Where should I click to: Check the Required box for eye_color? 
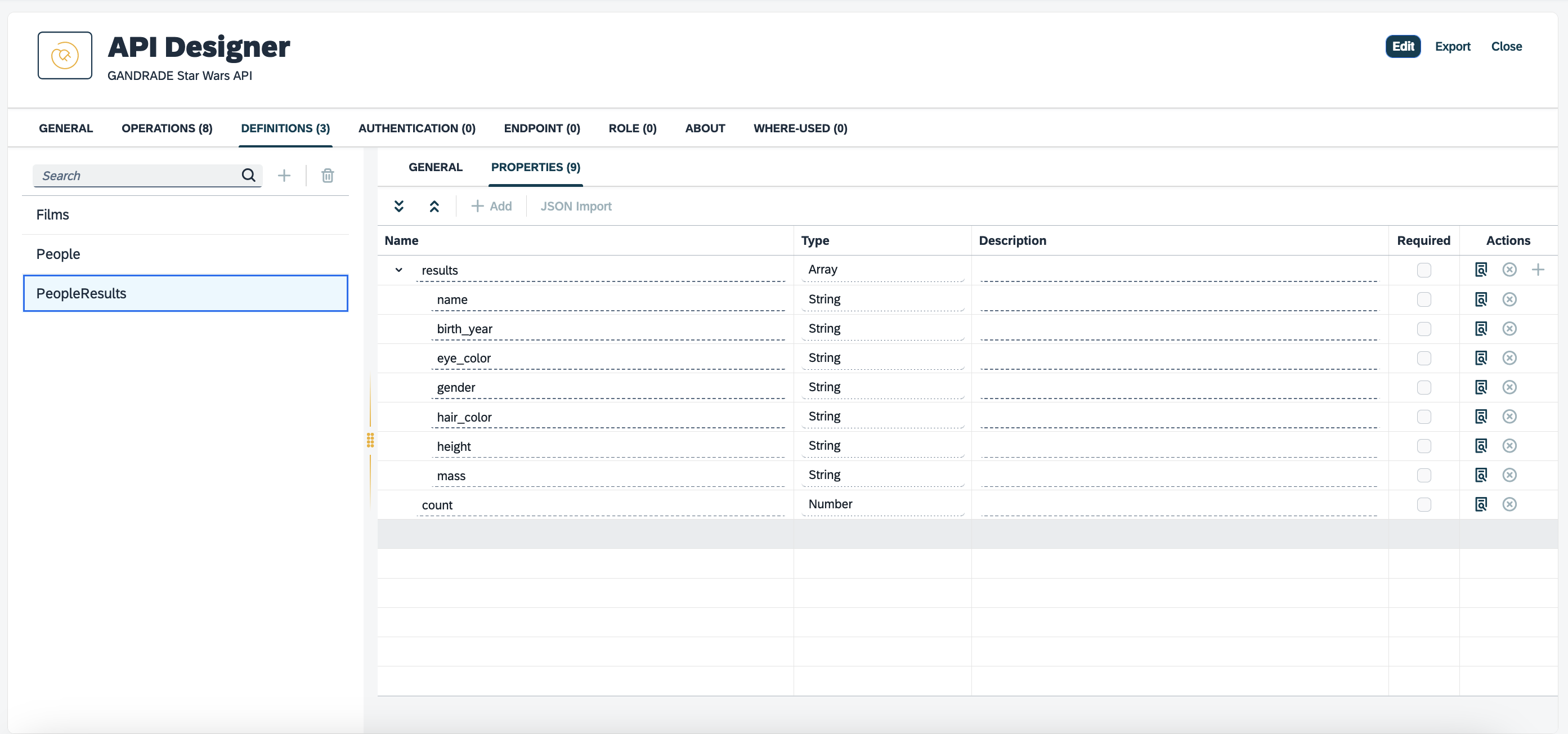pyautogui.click(x=1424, y=358)
